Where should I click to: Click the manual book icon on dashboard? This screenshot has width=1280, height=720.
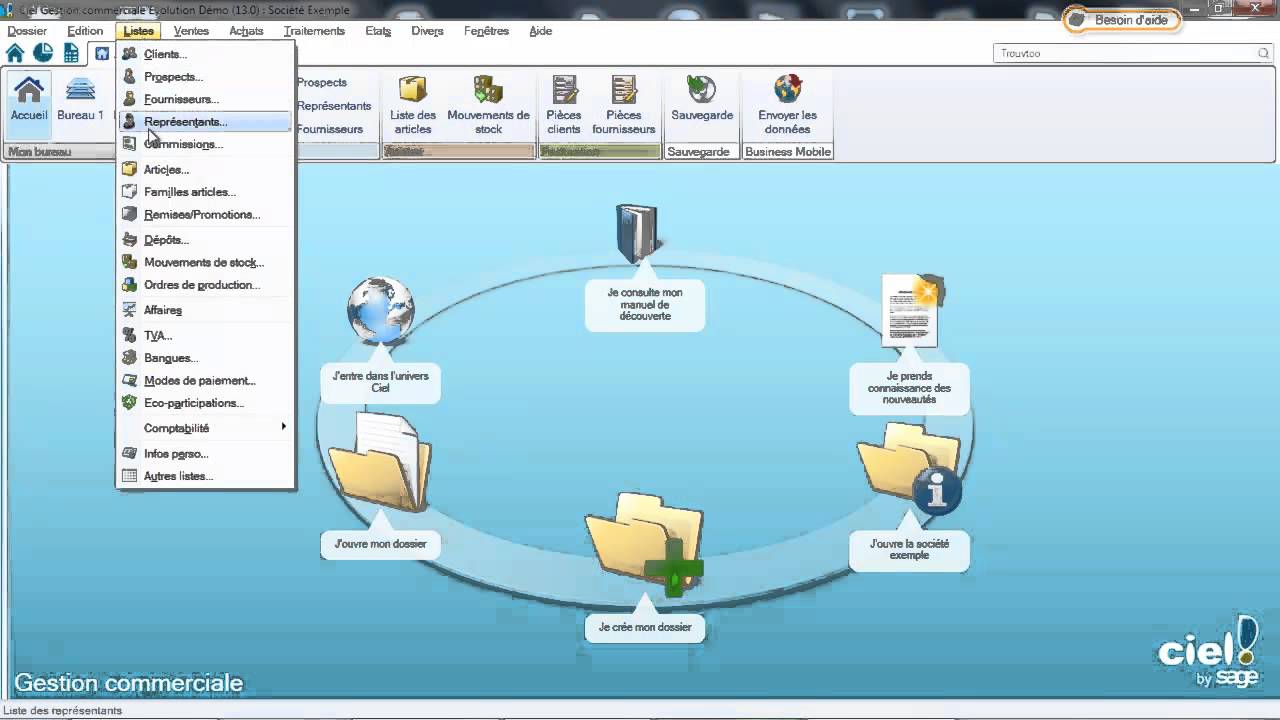(637, 232)
